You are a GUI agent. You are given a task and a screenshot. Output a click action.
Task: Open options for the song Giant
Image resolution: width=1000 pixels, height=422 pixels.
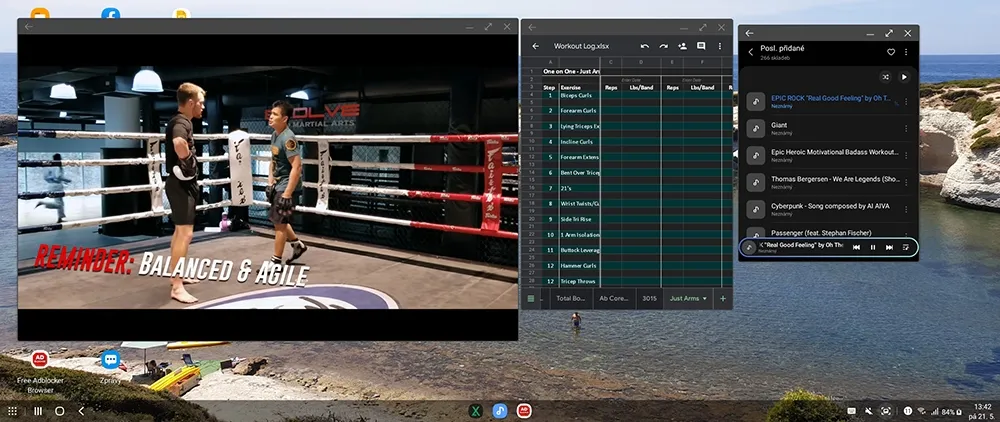point(908,129)
